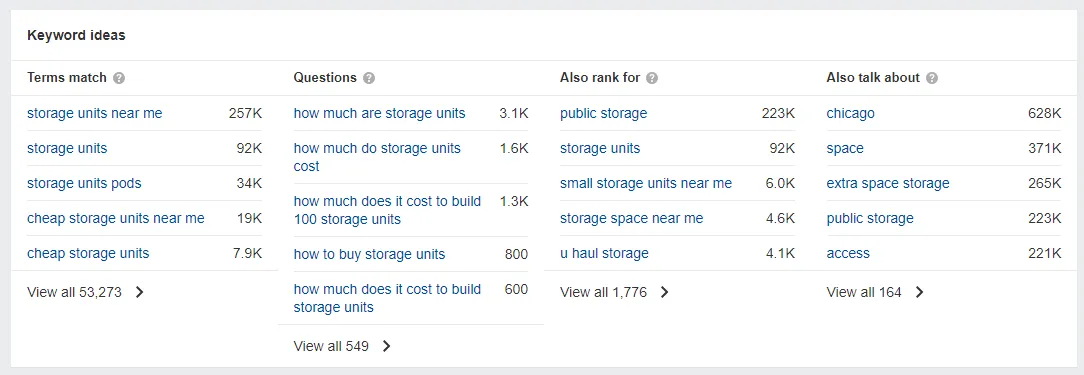Open the 'extra space storage' keyword
Viewport: 1084px width, 375px height.
888,183
